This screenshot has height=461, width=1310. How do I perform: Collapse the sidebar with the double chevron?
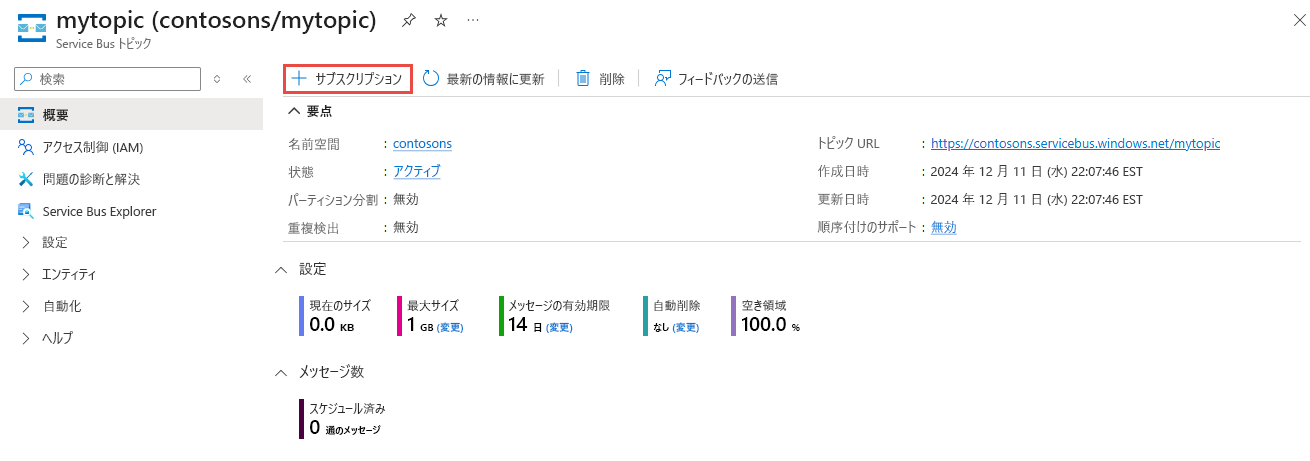pos(247,79)
